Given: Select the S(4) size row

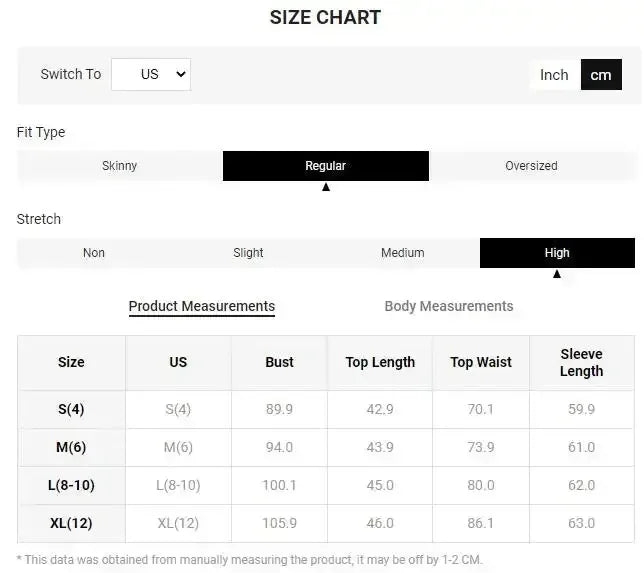Looking at the screenshot, I should click(71, 409).
